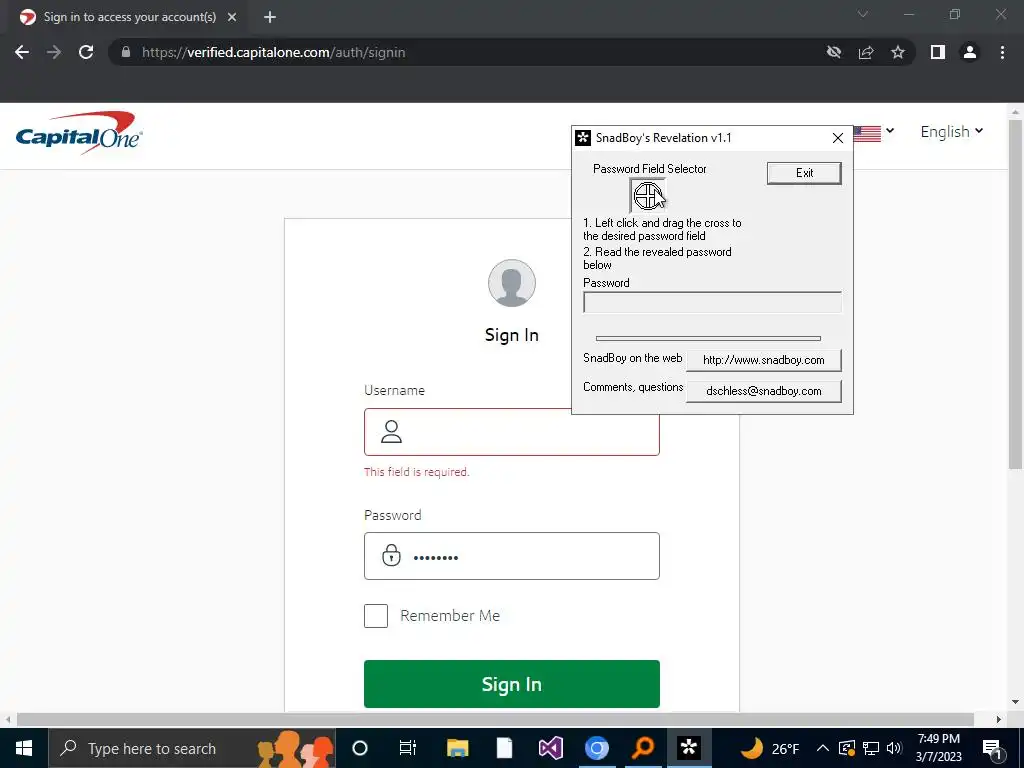
Task: Click the Password Field Selector crosshair icon
Action: [x=647, y=195]
